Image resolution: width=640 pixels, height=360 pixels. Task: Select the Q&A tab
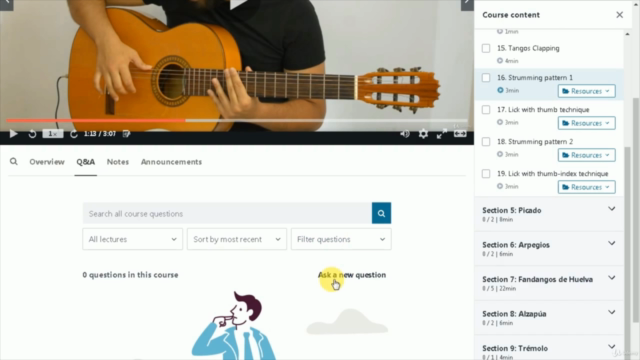click(86, 162)
